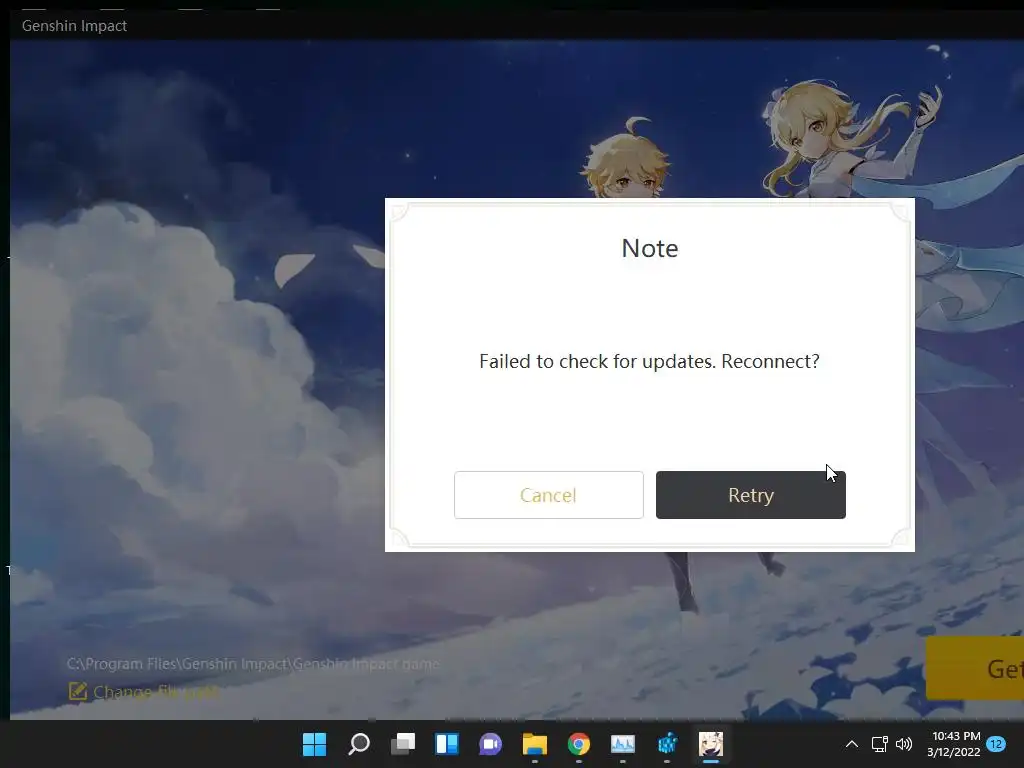Click the Change file path edit icon
Viewport: 1024px width, 768px height.
[x=78, y=691]
